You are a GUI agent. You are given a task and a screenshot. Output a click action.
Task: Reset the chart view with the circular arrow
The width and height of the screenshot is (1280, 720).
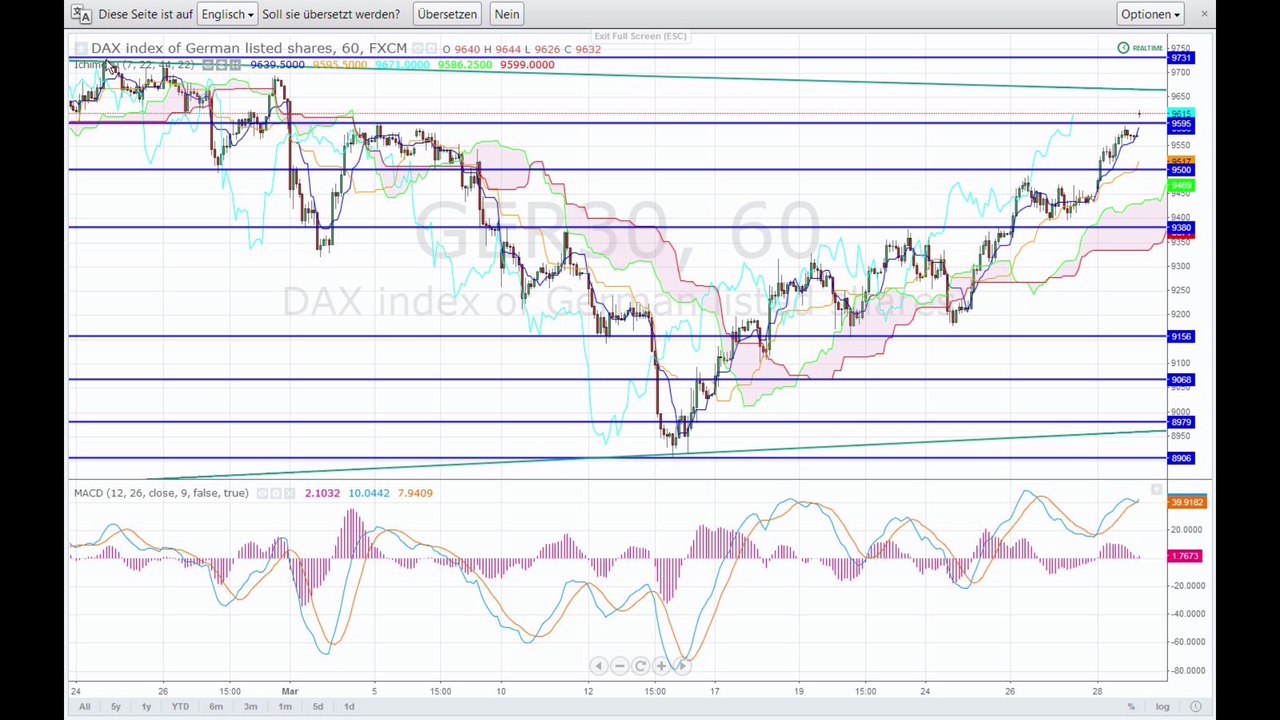coord(640,666)
